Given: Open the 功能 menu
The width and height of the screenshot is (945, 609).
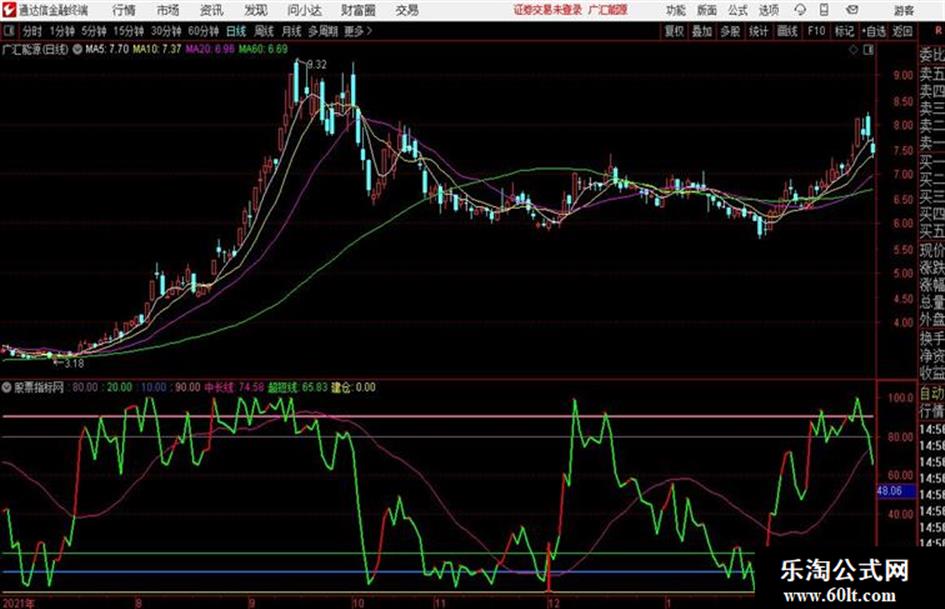Looking at the screenshot, I should pyautogui.click(x=676, y=10).
